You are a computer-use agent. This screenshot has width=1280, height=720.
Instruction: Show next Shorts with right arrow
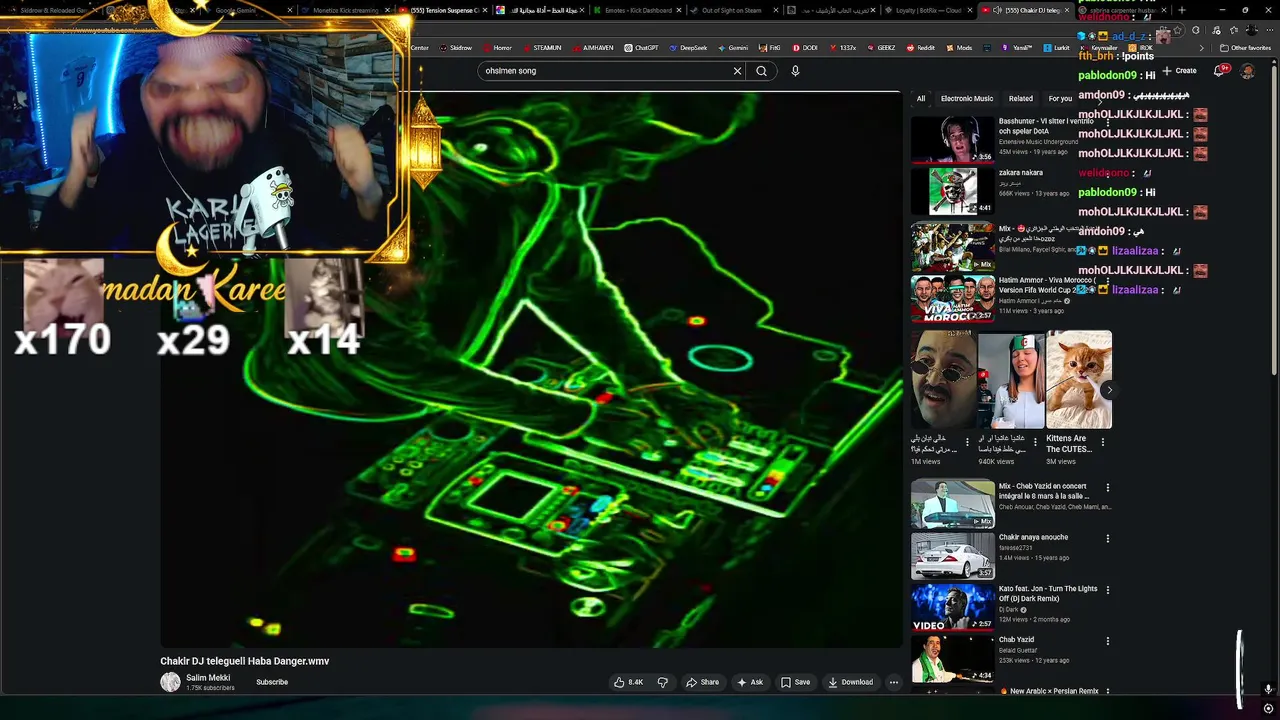tap(1108, 390)
